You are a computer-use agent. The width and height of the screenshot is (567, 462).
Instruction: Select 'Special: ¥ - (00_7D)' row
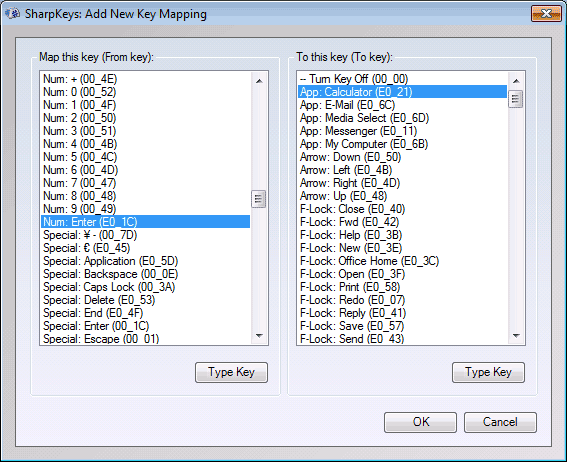[146, 235]
